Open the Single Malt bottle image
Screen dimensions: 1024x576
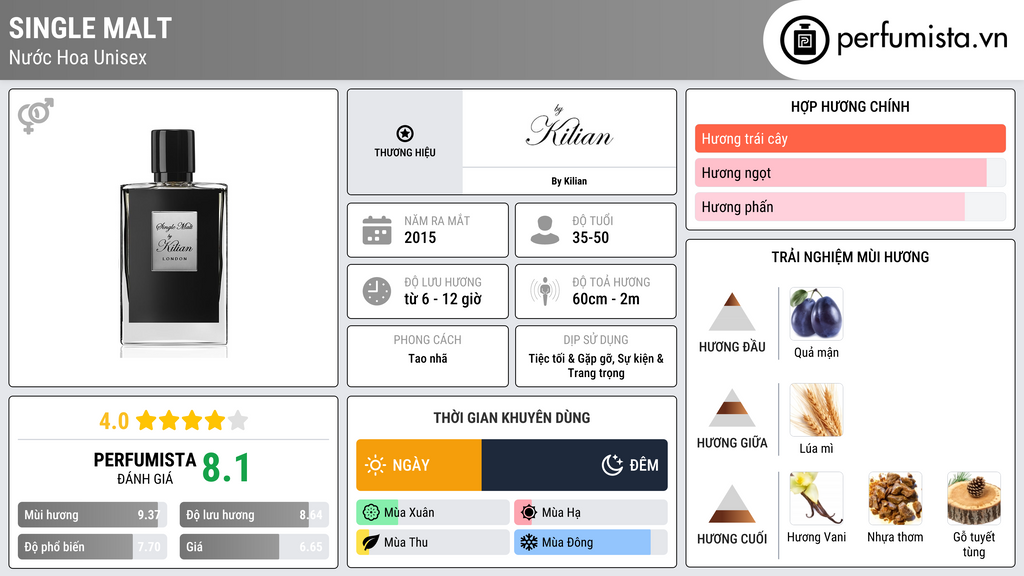pyautogui.click(x=174, y=238)
